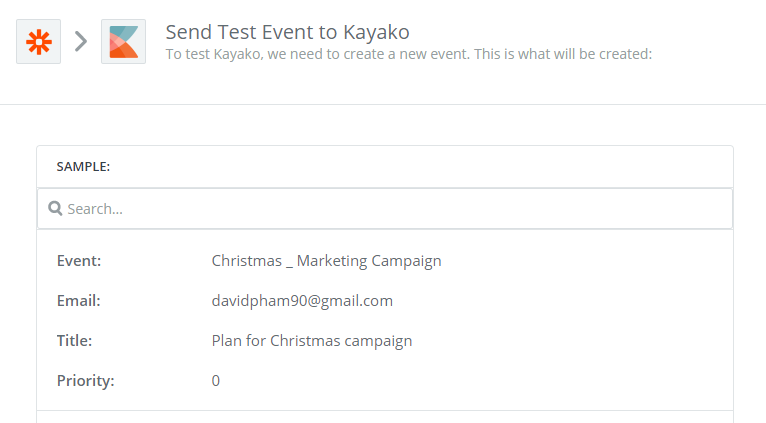Viewport: 766px width, 423px height.
Task: Click the Search placeholder text
Action: pyautogui.click(x=95, y=209)
